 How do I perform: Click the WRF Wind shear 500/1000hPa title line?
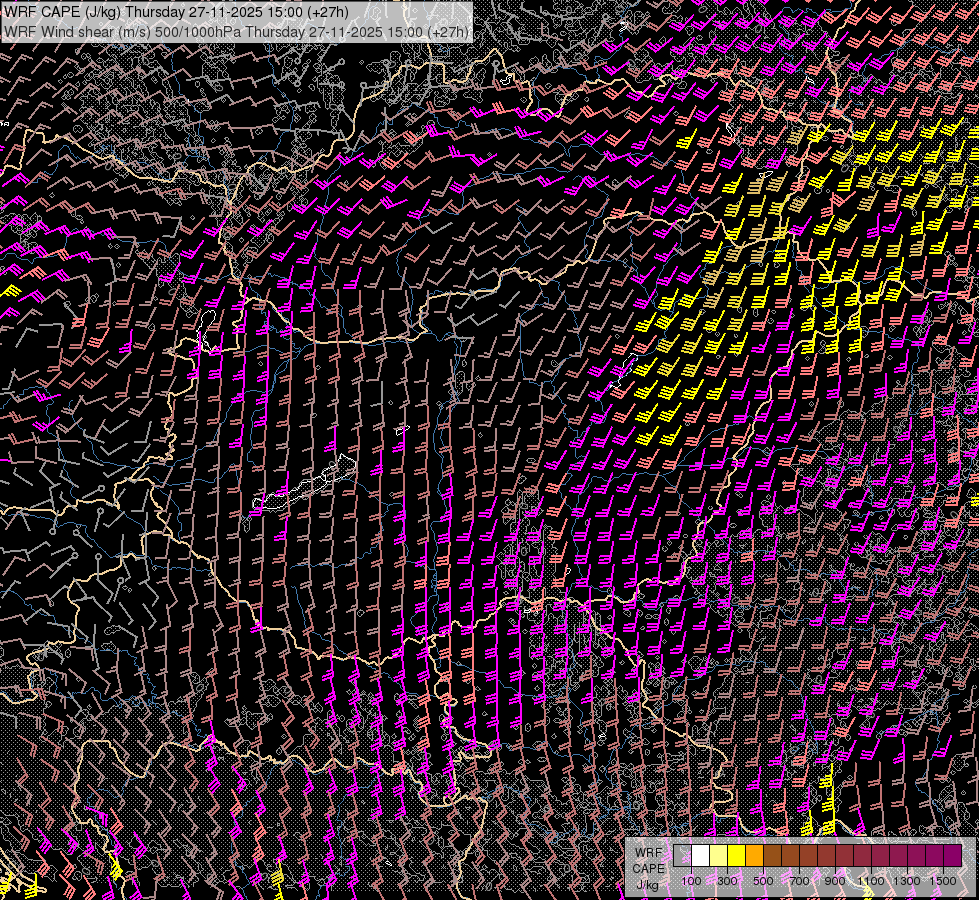pyautogui.click(x=237, y=31)
